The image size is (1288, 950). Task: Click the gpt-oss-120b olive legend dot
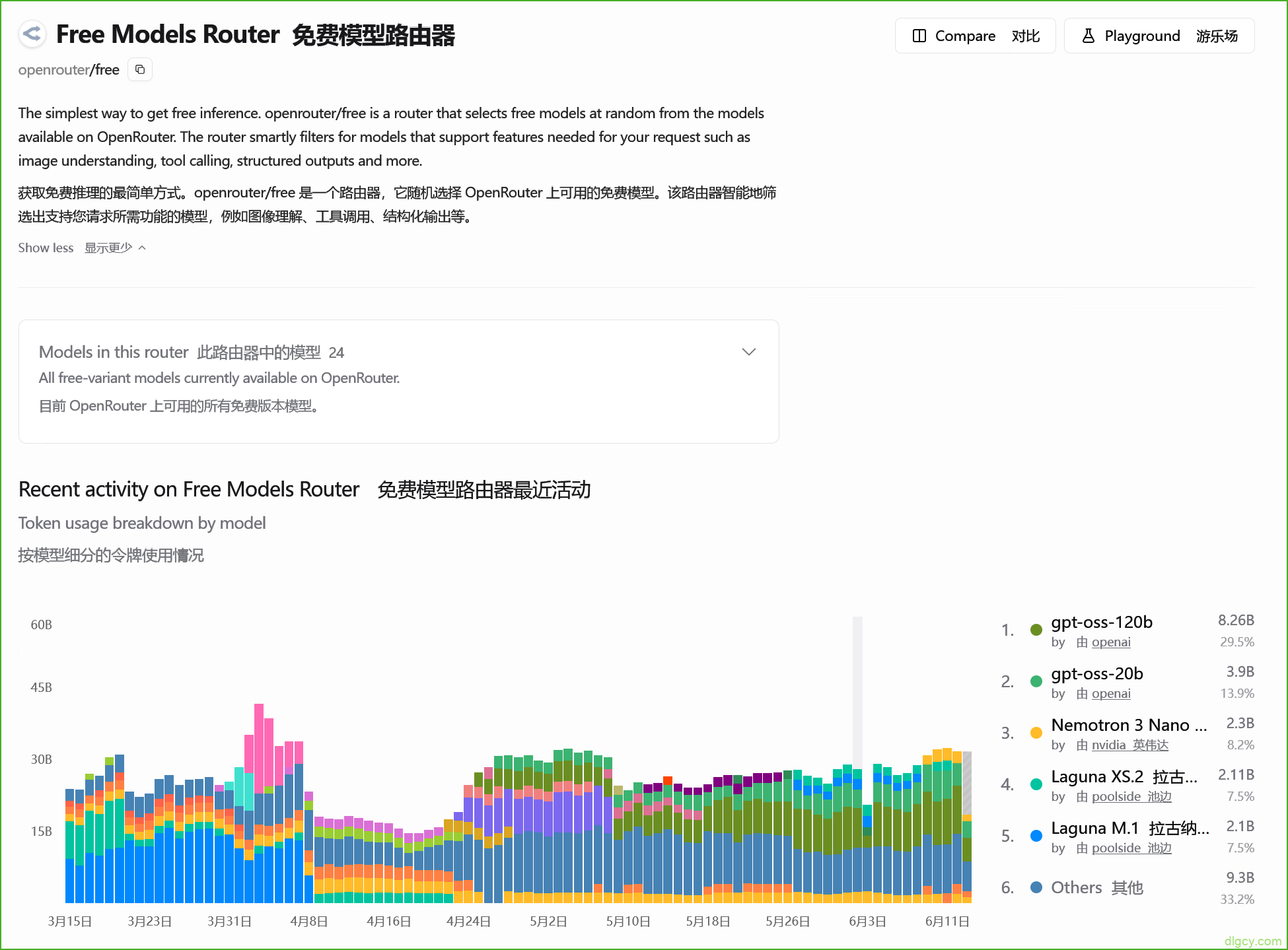[x=1036, y=630]
